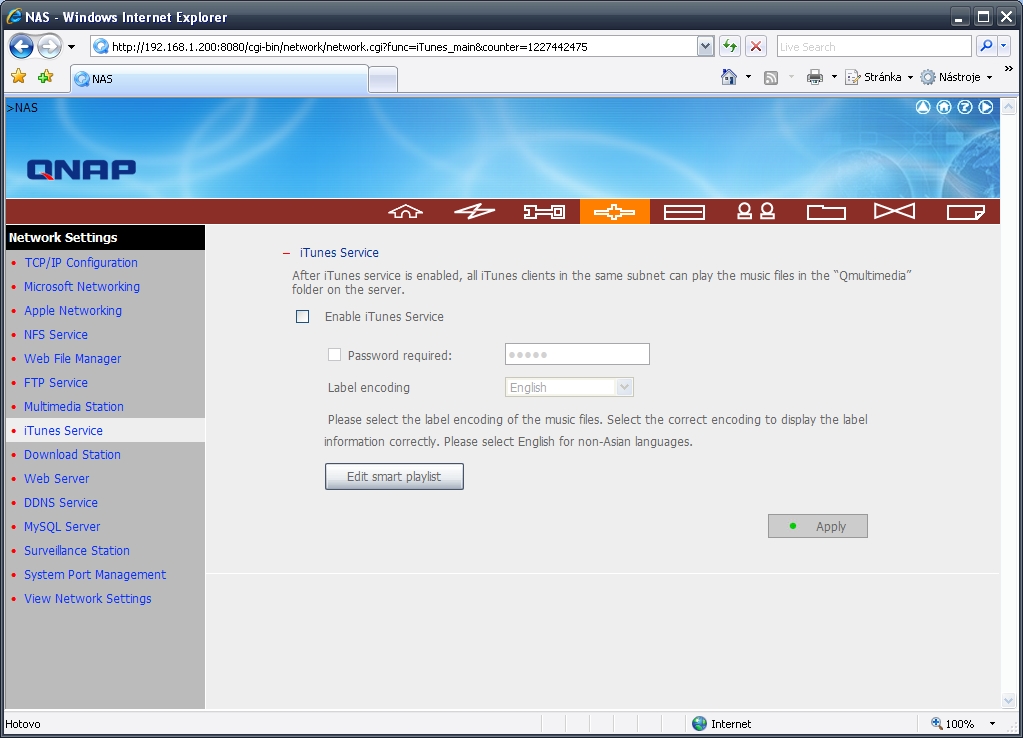Viewport: 1023px width, 738px height.
Task: Click the up-arrow circle icon in the banner
Action: point(923,107)
